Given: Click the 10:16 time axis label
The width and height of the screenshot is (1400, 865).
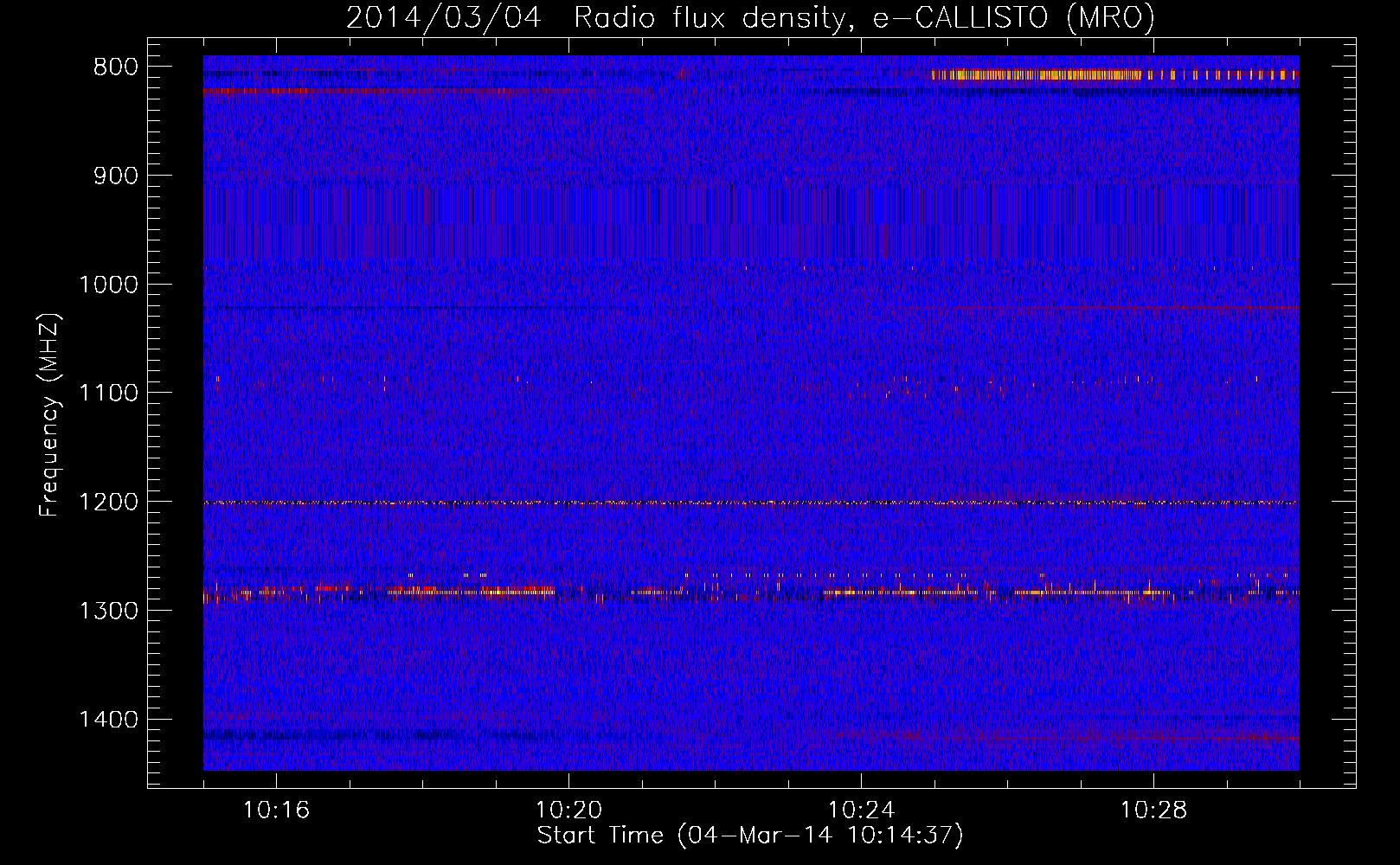Looking at the screenshot, I should point(276,811).
